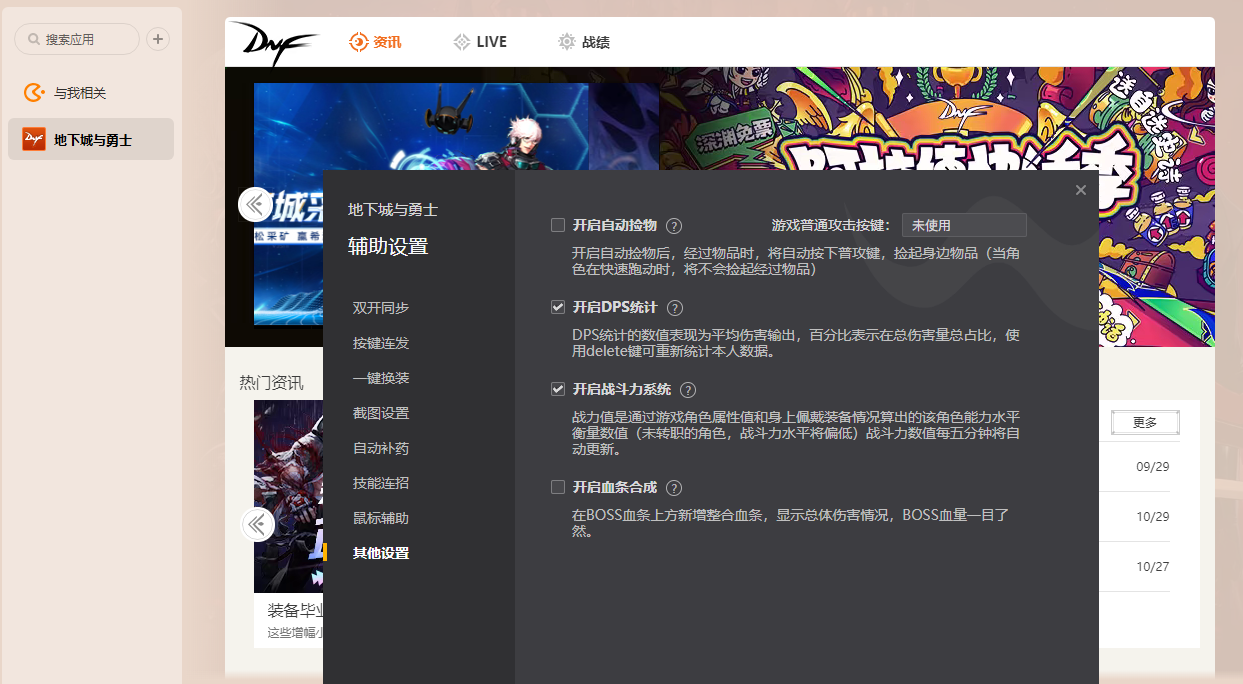
Task: Disable the 开启DPS统计 checkbox
Action: pos(557,307)
